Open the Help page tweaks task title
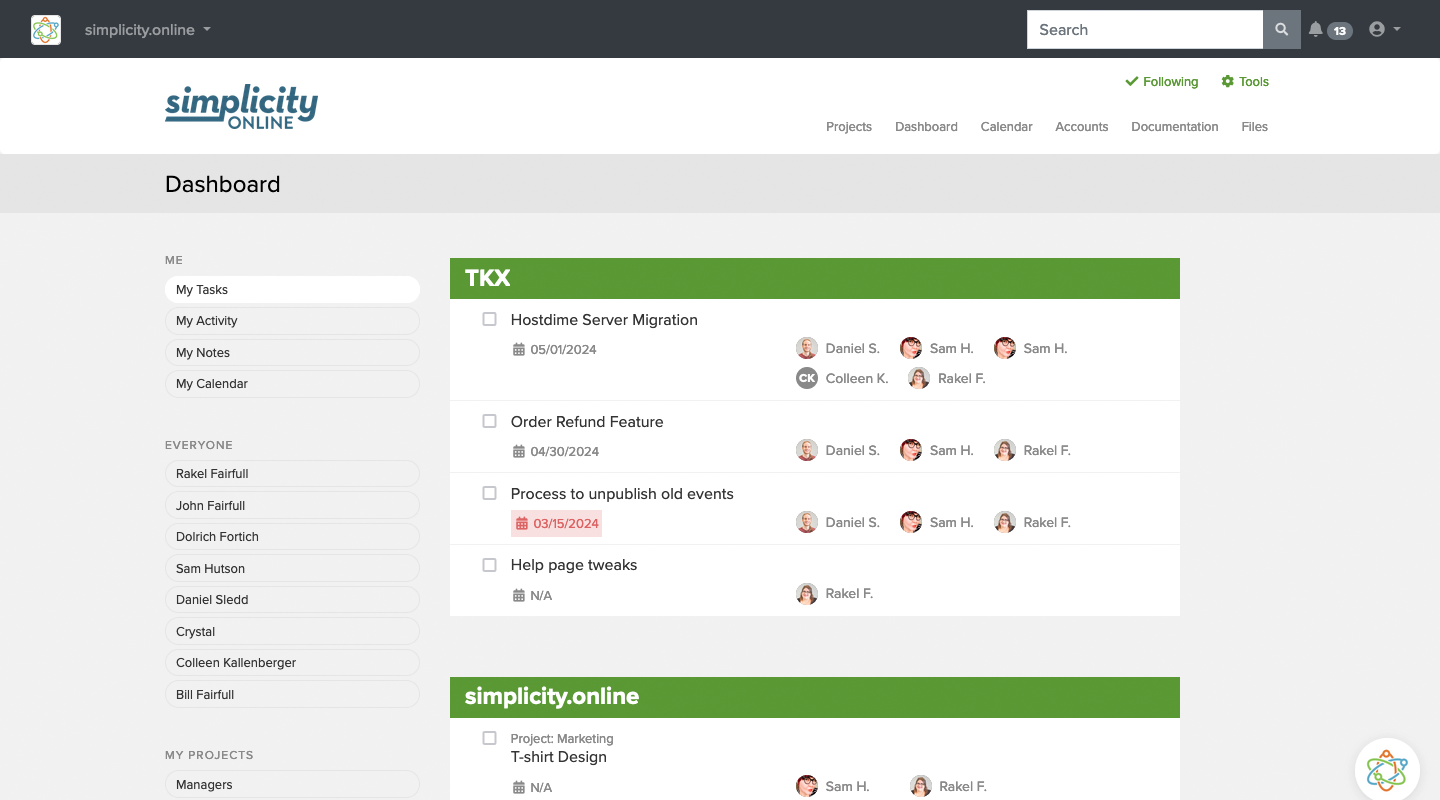1440x800 pixels. [574, 565]
